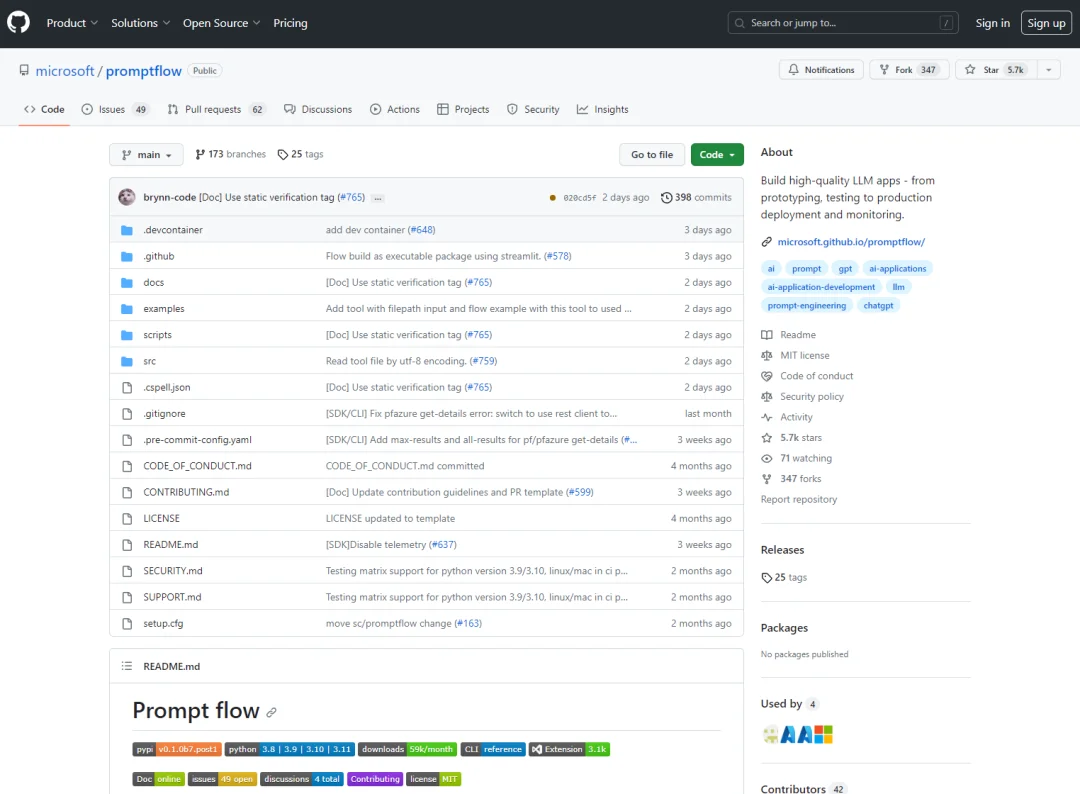The width and height of the screenshot is (1080, 794).
Task: Open the GitHub home logo
Action: (x=19, y=23)
